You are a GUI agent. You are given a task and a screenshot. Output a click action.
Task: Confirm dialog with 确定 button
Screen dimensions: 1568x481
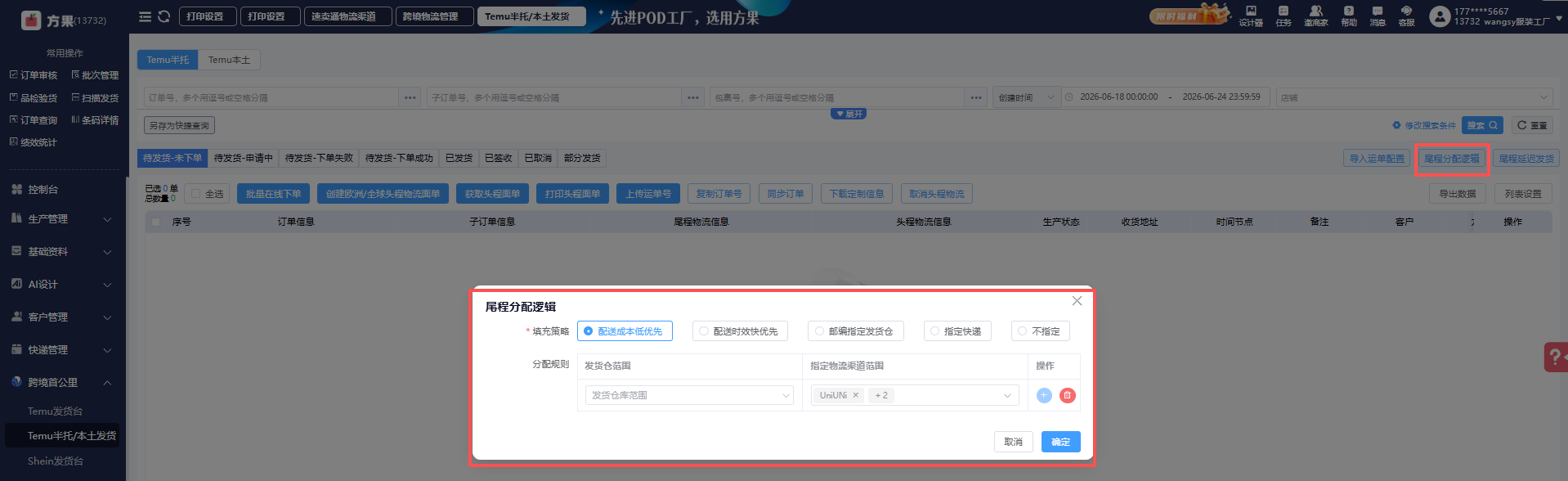point(1061,442)
